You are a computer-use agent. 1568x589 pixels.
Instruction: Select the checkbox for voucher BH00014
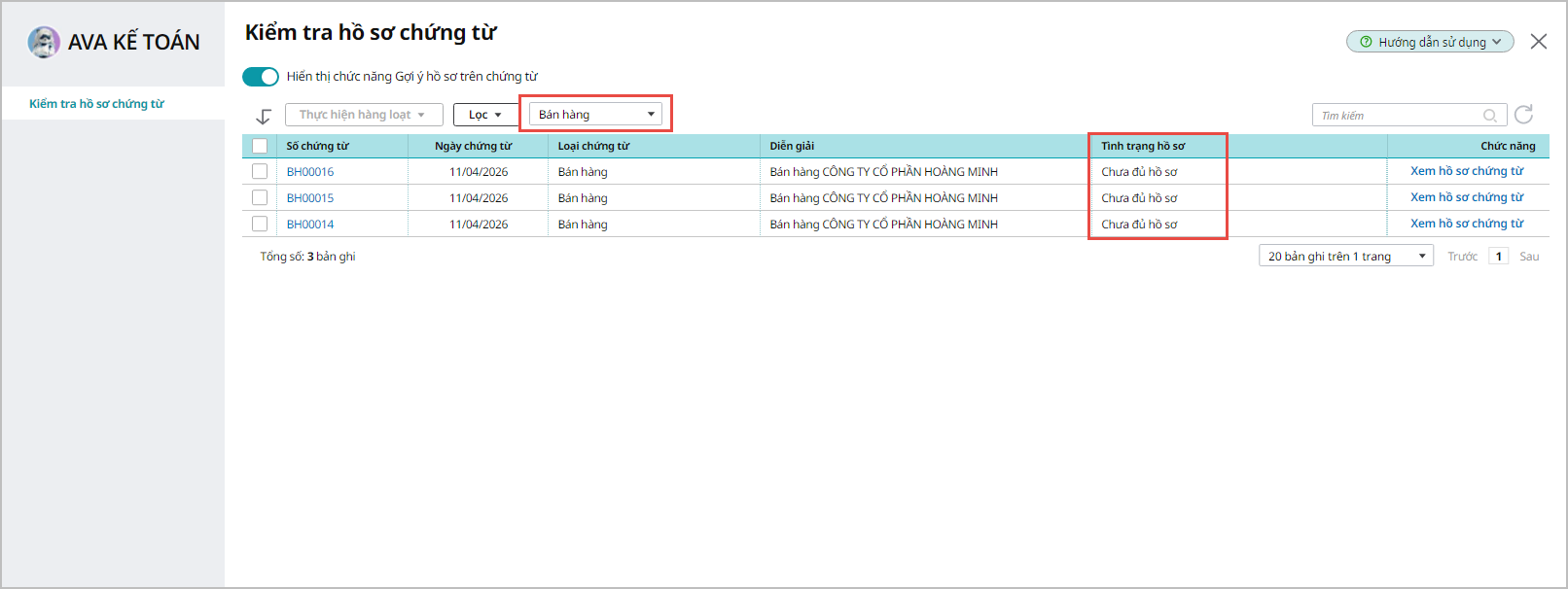(x=260, y=224)
